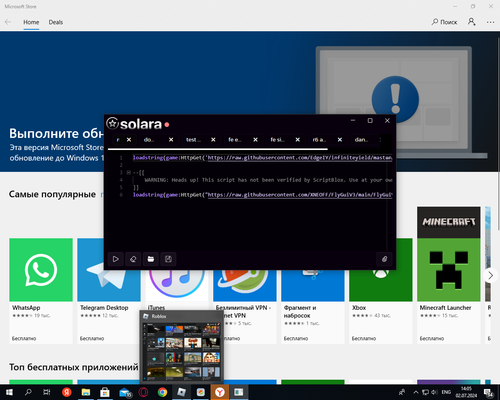
Task: Open the network icon in system tray
Action: coord(425,392)
